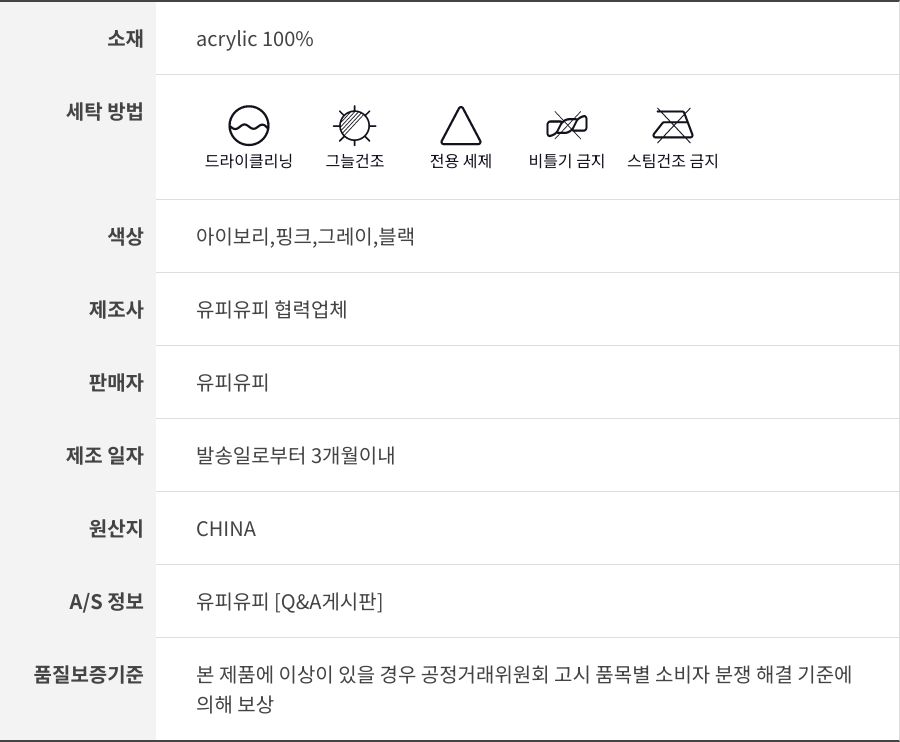This screenshot has width=900, height=742.
Task: Click the 소재 row label
Action: (125, 39)
